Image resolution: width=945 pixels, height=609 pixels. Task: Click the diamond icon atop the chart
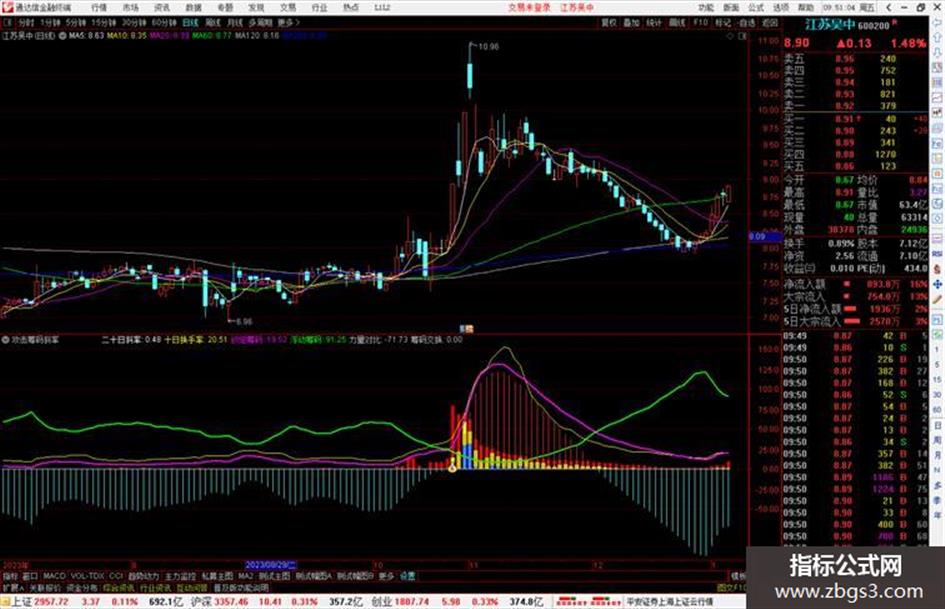coord(731,36)
